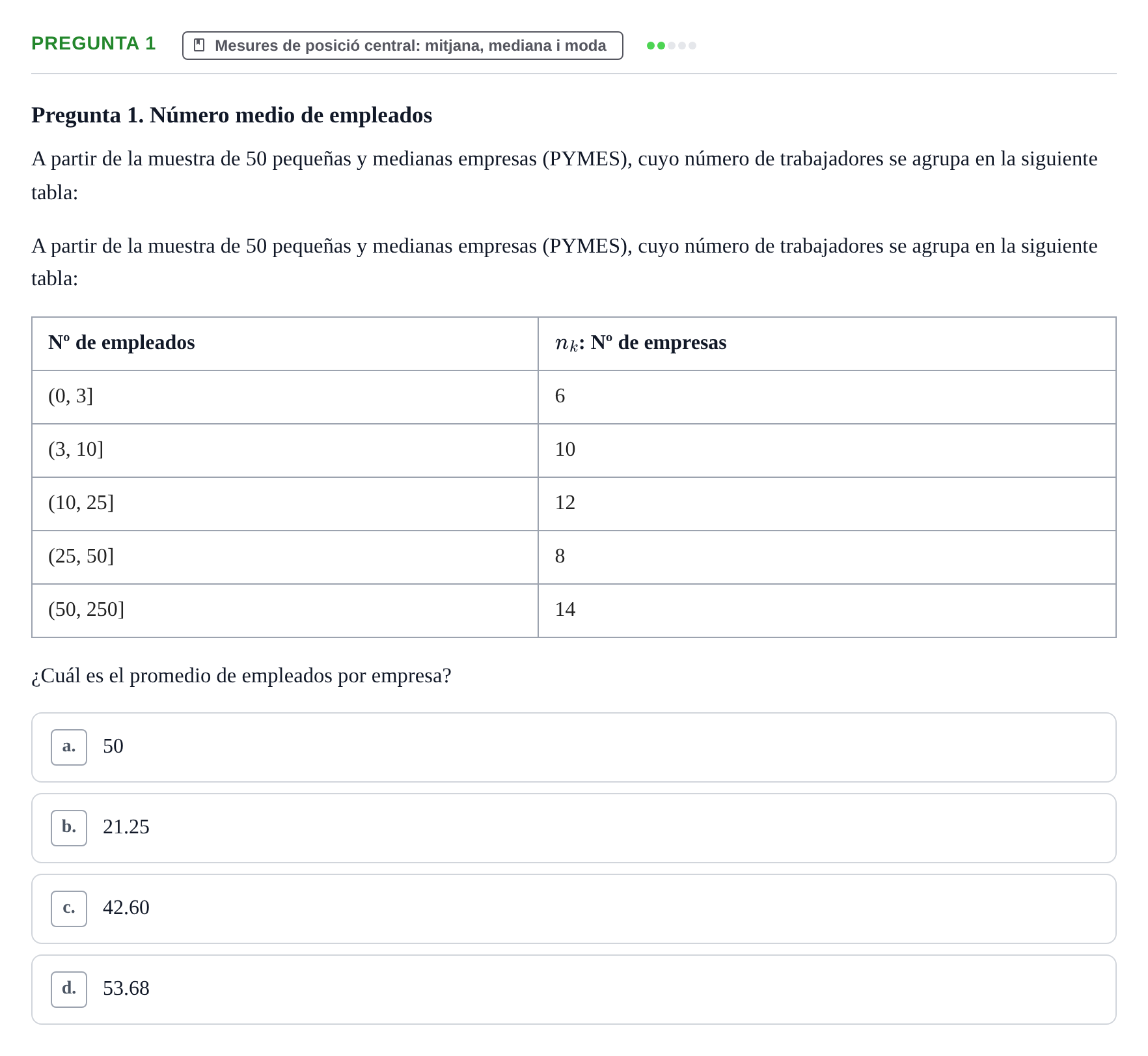Click the question '¿Cuál es el promedio de empleados por empresa?'

click(241, 676)
